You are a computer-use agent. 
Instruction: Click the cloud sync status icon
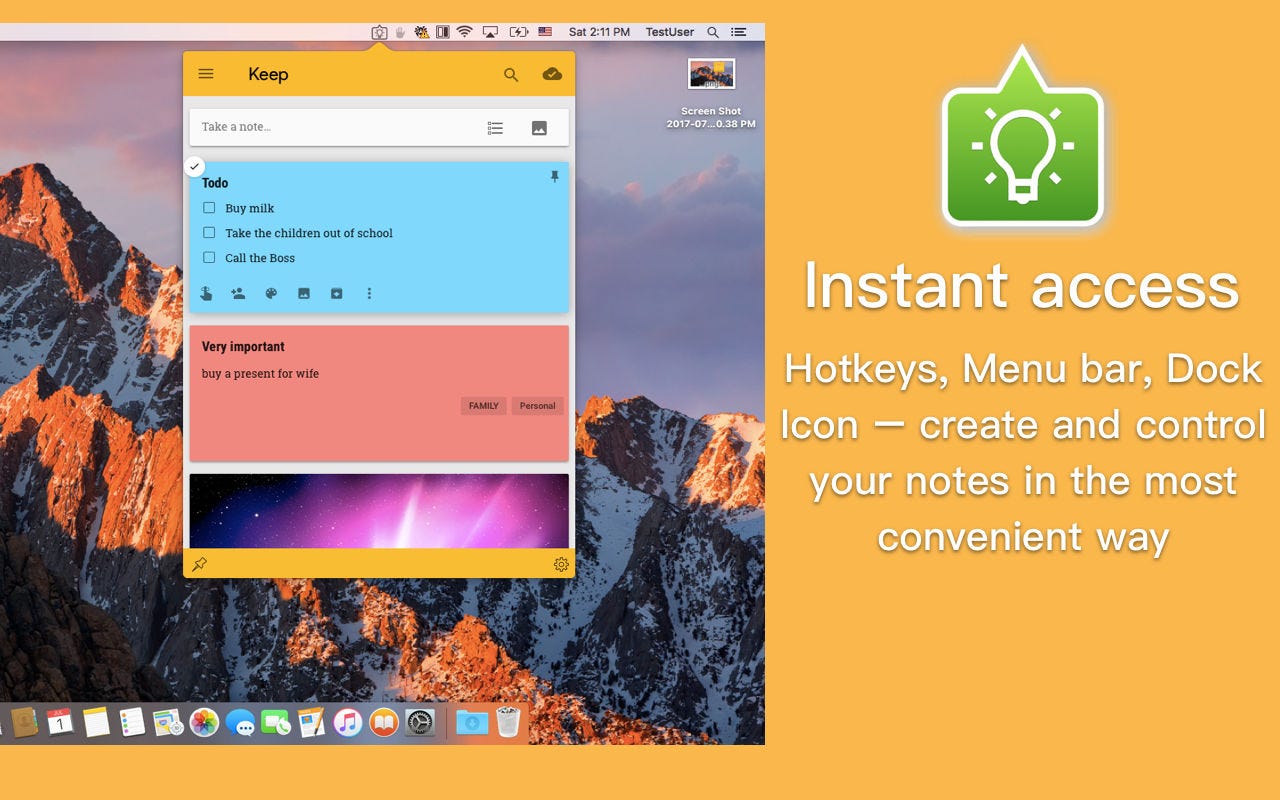point(552,74)
